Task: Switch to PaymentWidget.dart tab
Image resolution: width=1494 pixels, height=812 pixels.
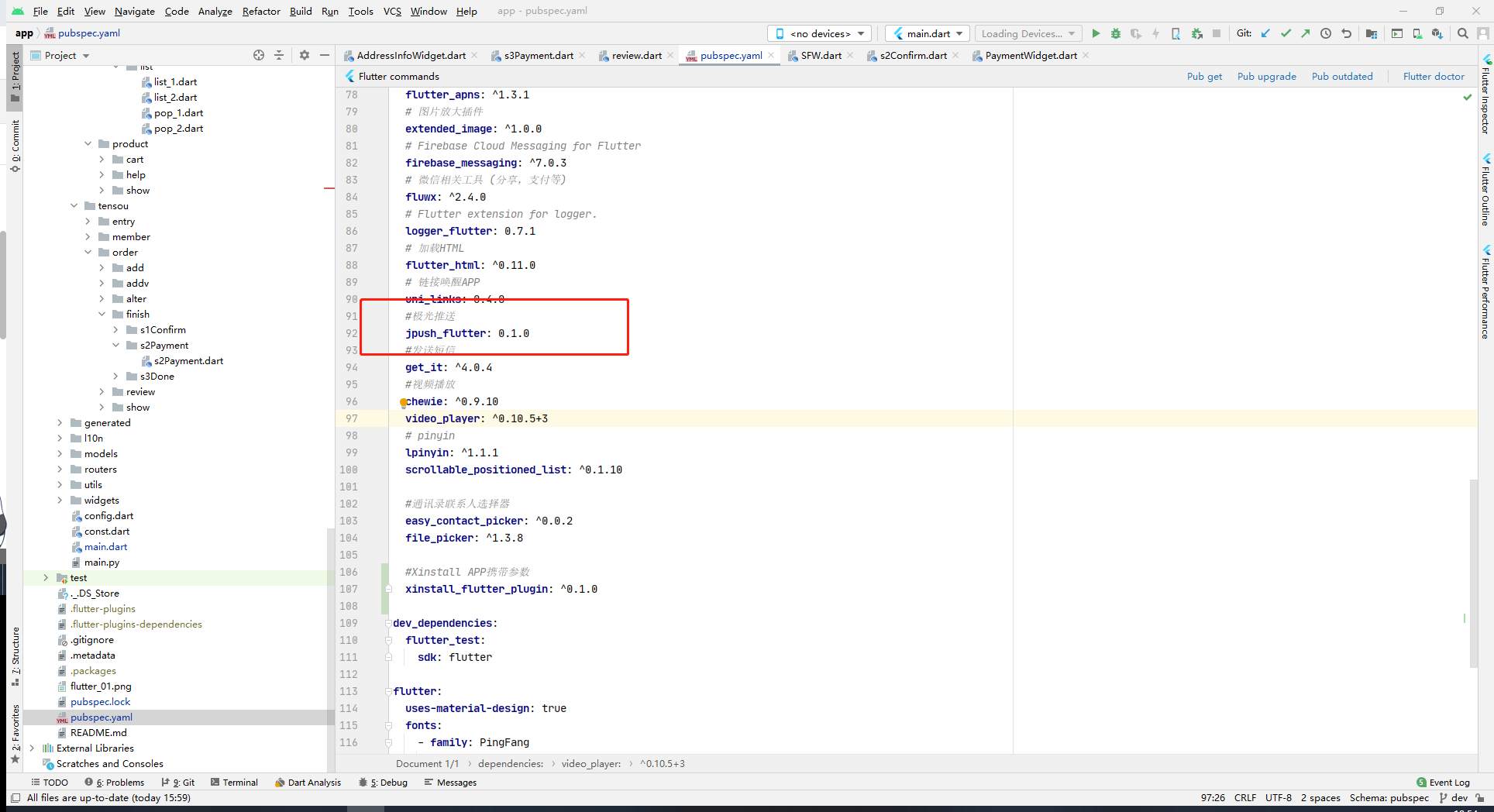Action: [x=1031, y=55]
